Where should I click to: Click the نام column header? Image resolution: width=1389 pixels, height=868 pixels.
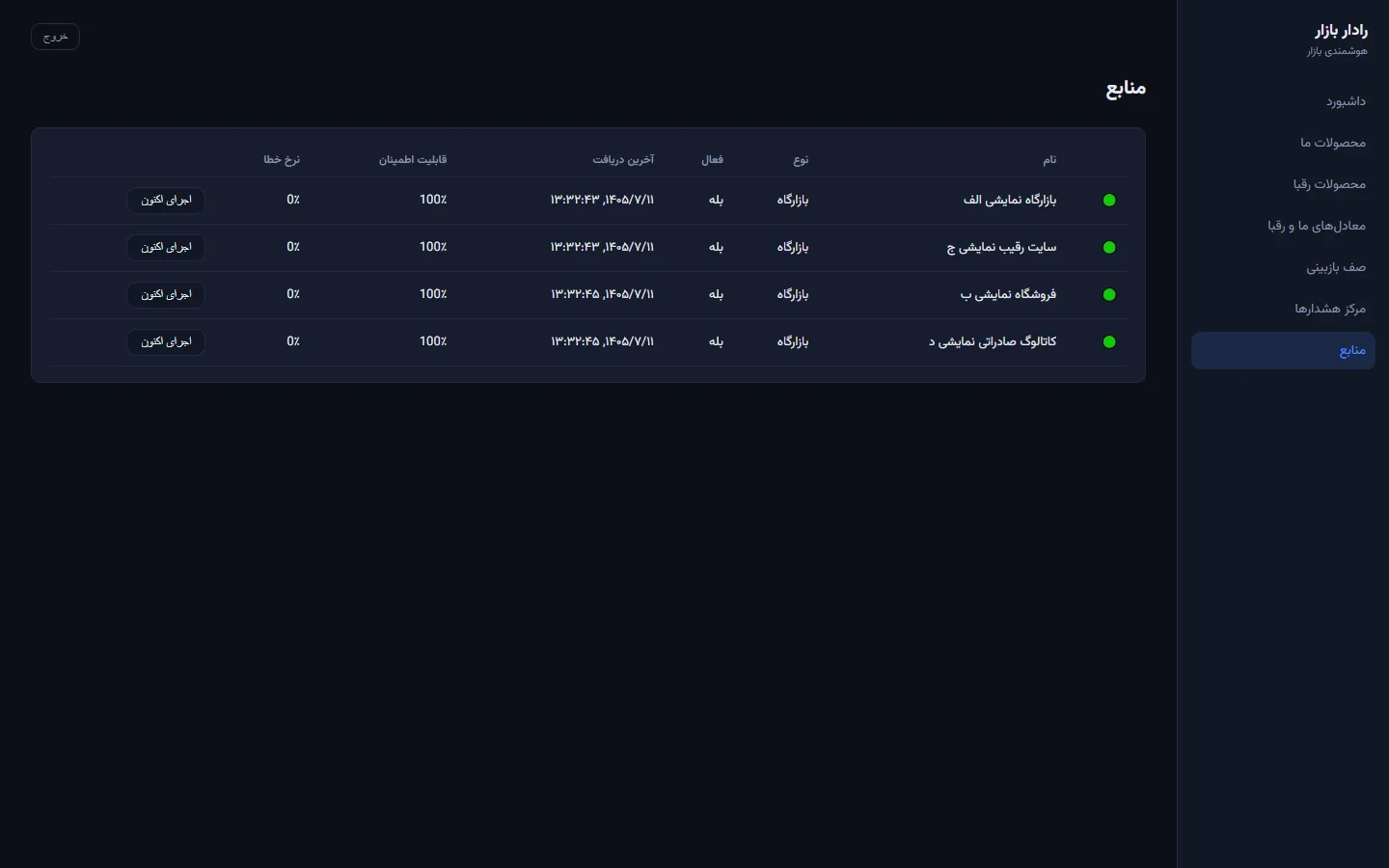tap(1049, 160)
